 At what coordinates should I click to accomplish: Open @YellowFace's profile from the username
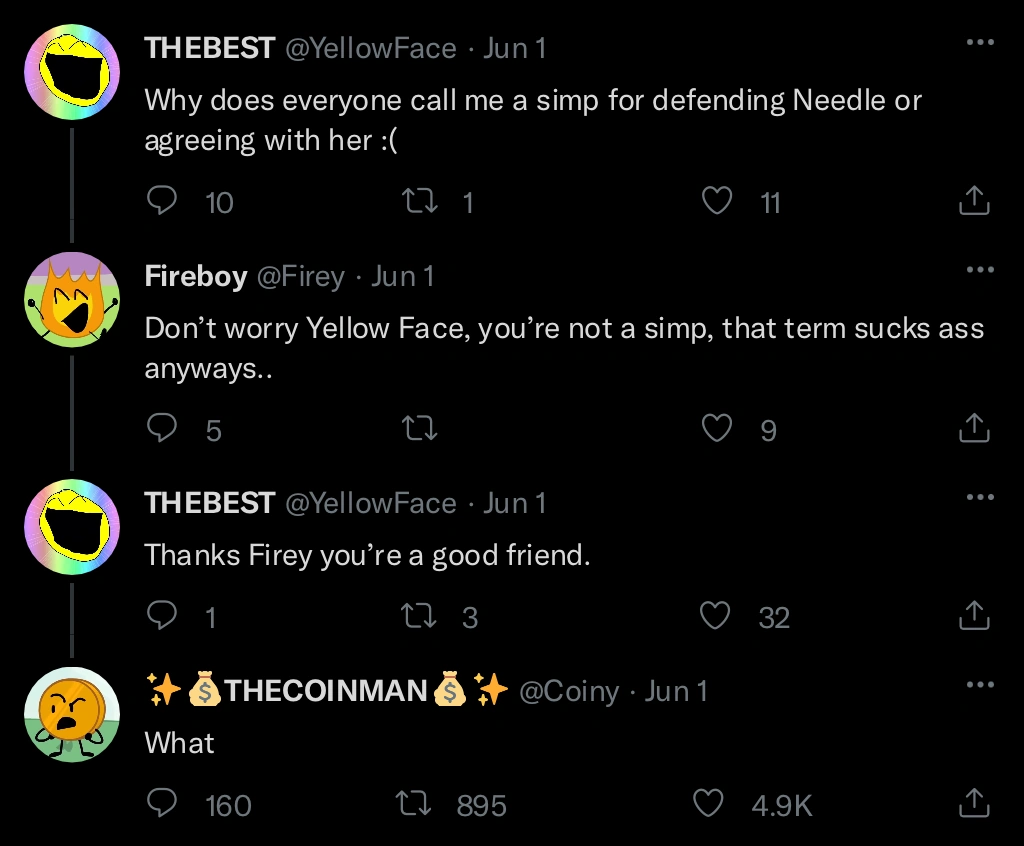pos(370,48)
